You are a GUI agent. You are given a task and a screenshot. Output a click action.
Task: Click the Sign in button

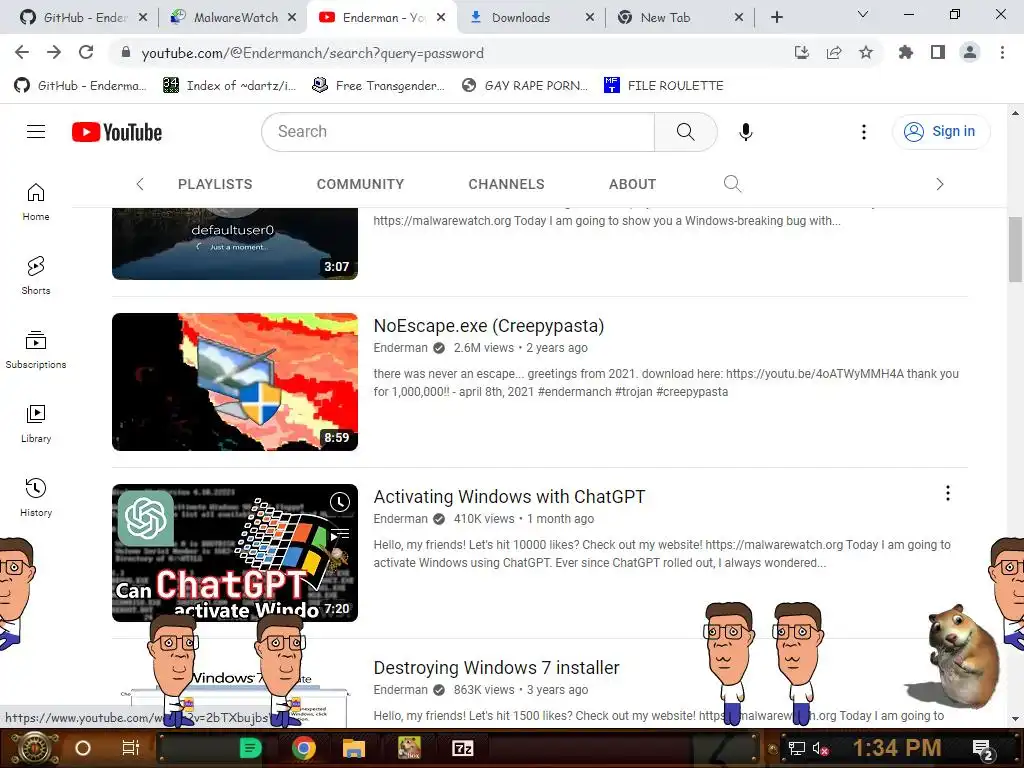click(940, 131)
